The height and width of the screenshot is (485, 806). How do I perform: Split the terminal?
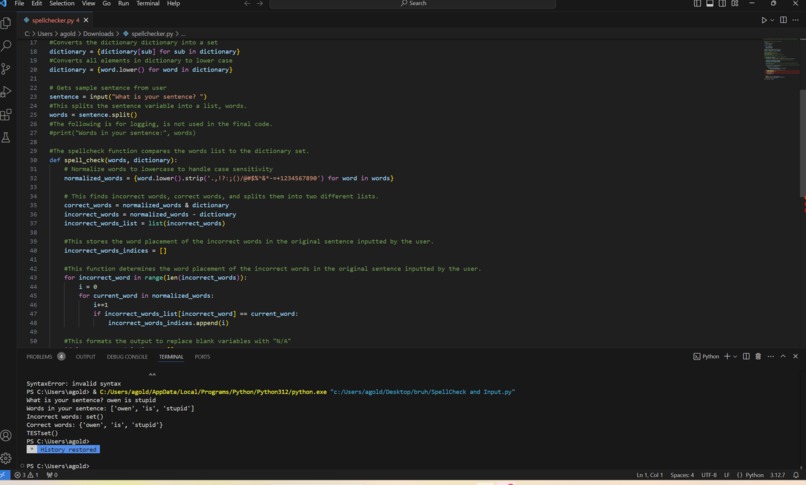click(x=746, y=357)
